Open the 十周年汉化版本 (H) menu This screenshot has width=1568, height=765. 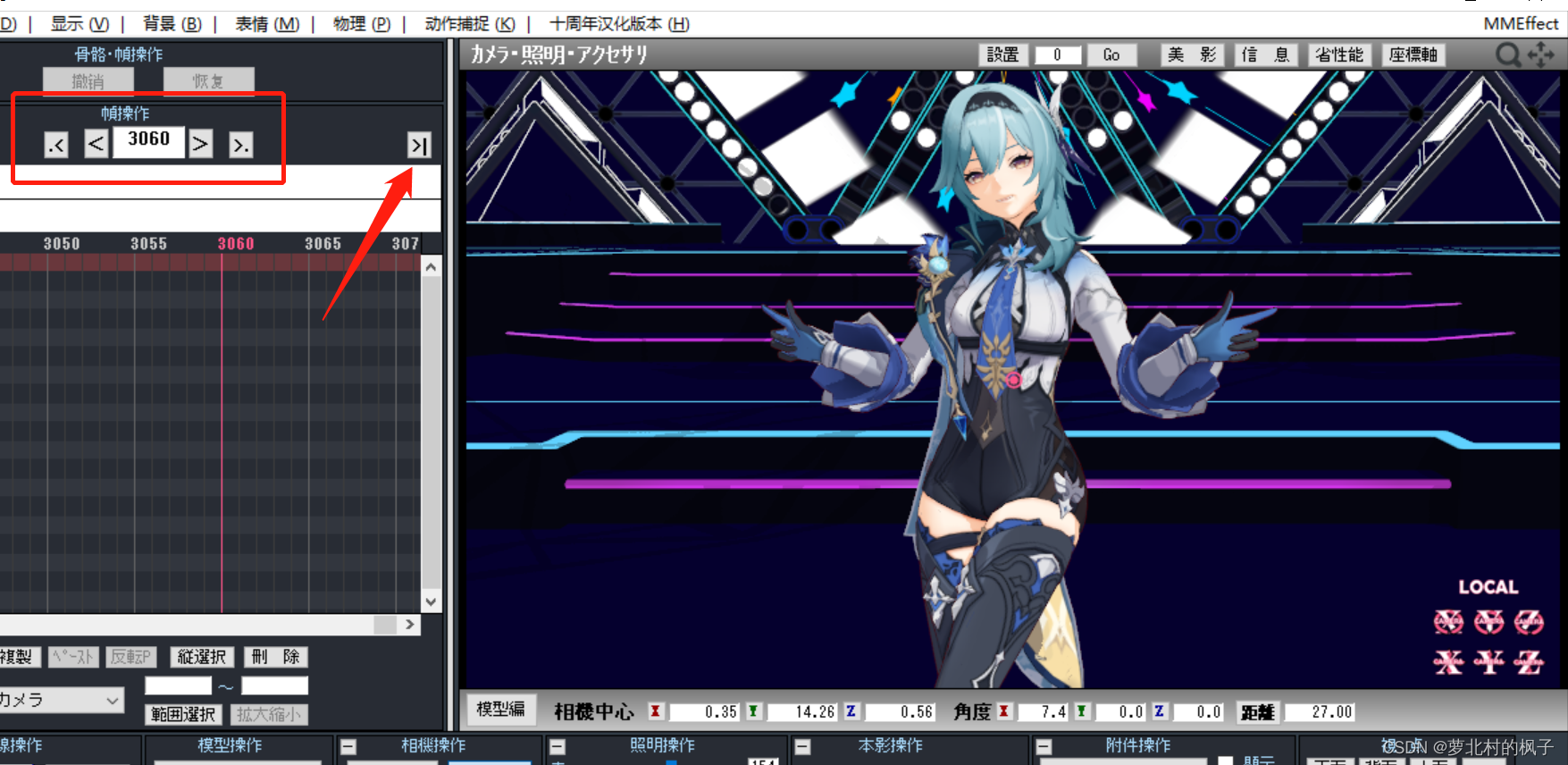click(619, 24)
